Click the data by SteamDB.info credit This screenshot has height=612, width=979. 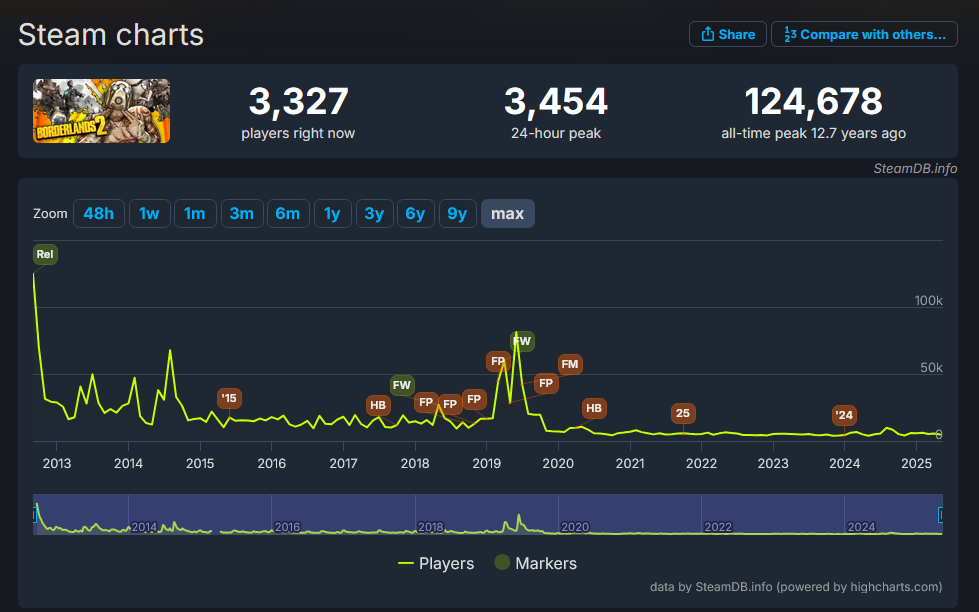click(795, 587)
